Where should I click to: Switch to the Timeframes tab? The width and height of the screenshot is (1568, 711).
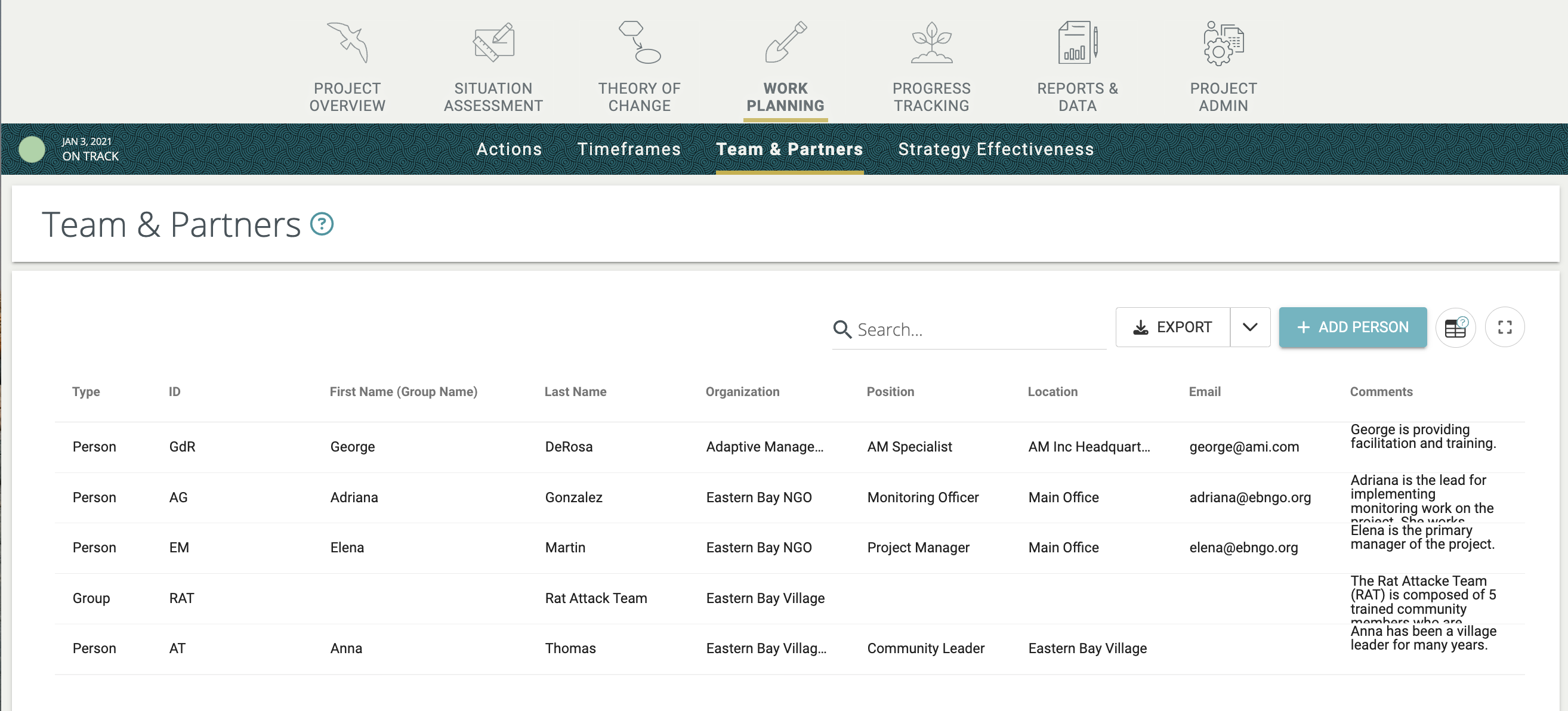coord(630,149)
